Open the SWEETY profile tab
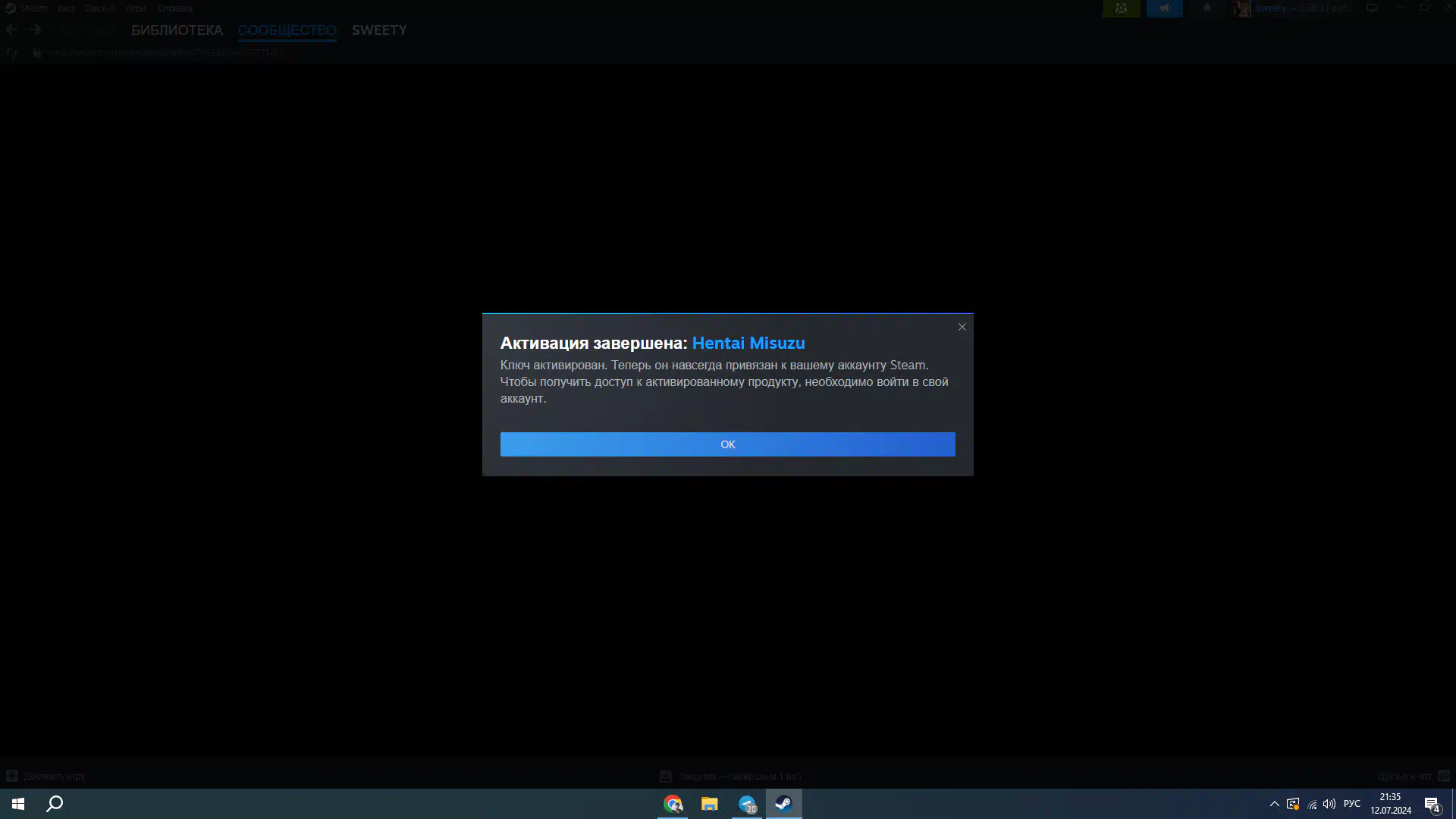 coord(379,30)
